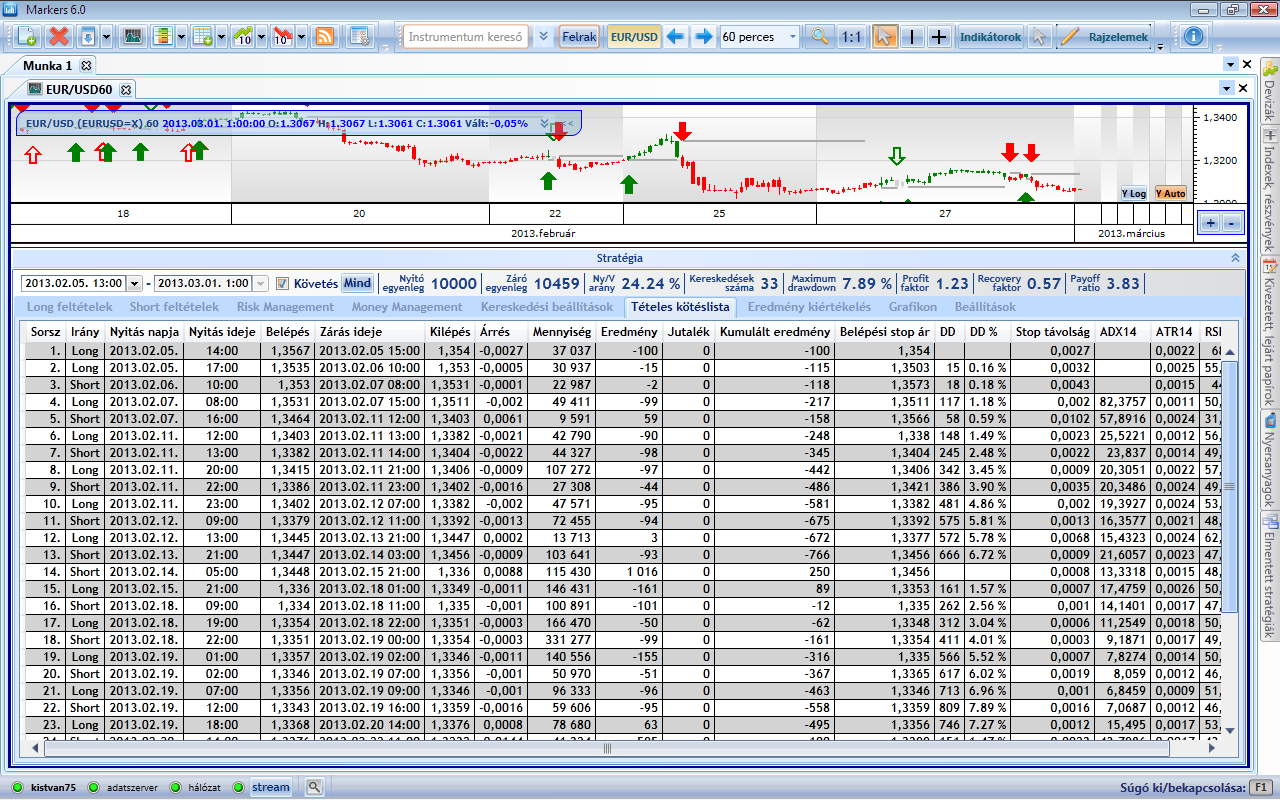Viewport: 1280px width, 800px height.
Task: Open dropdown next to add table icon
Action: [221, 37]
